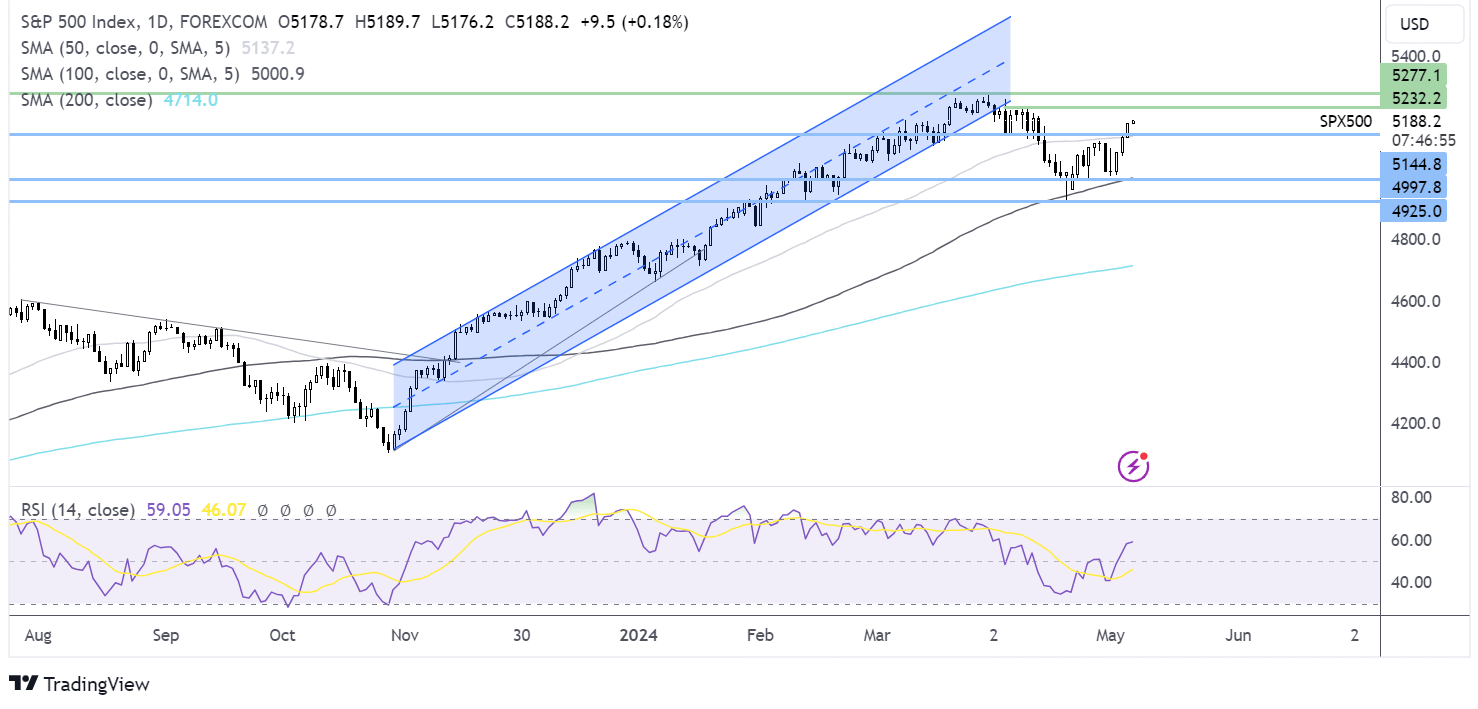Click the open price O5178.7 value

311,21
